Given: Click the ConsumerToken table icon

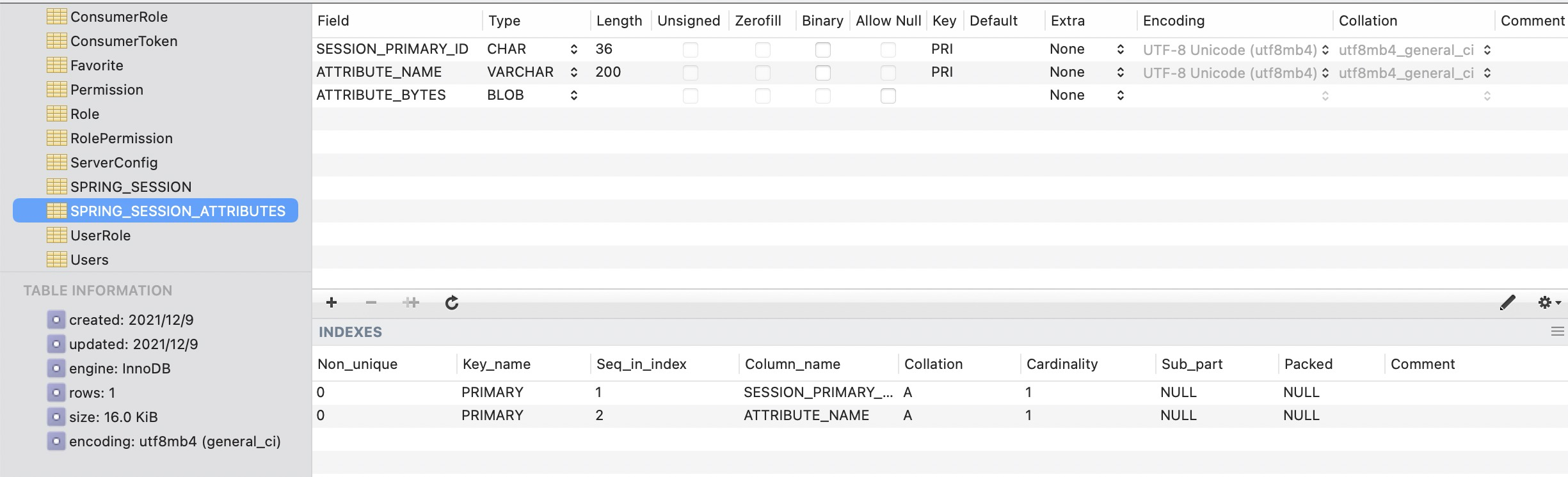Looking at the screenshot, I should point(56,41).
